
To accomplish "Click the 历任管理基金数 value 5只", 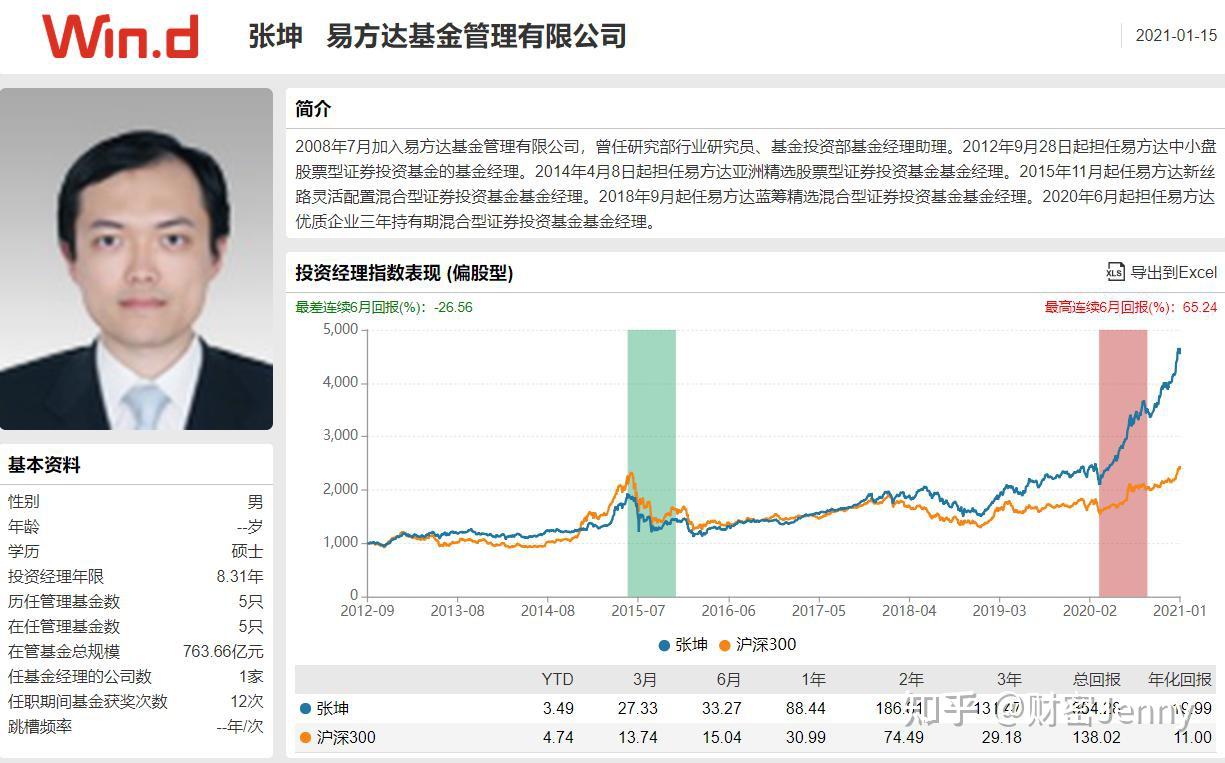I will coord(250,602).
